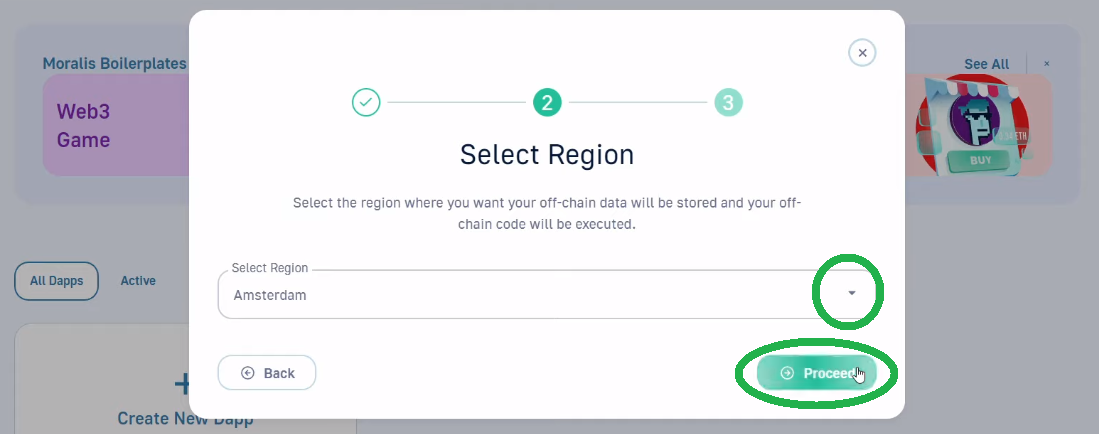This screenshot has height=434, width=1099.
Task: Click the Select Region heading text
Action: pyautogui.click(x=547, y=154)
